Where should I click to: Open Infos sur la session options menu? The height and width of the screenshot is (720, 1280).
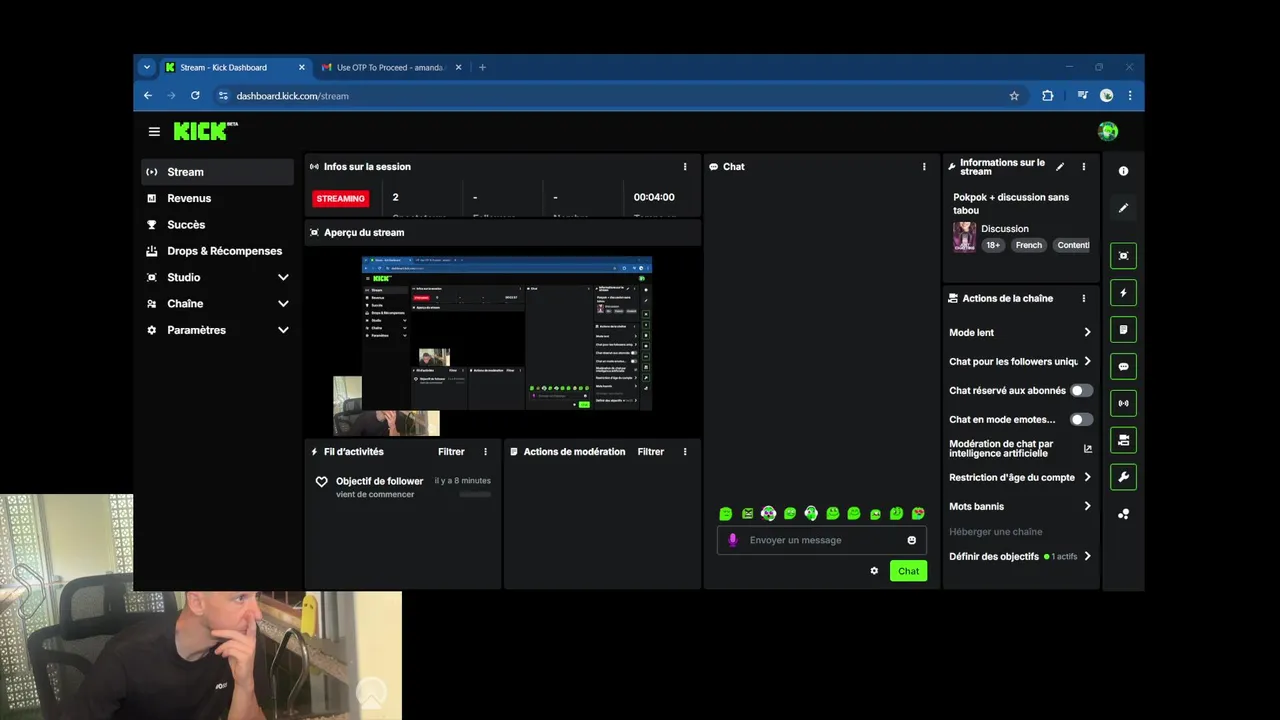click(685, 167)
